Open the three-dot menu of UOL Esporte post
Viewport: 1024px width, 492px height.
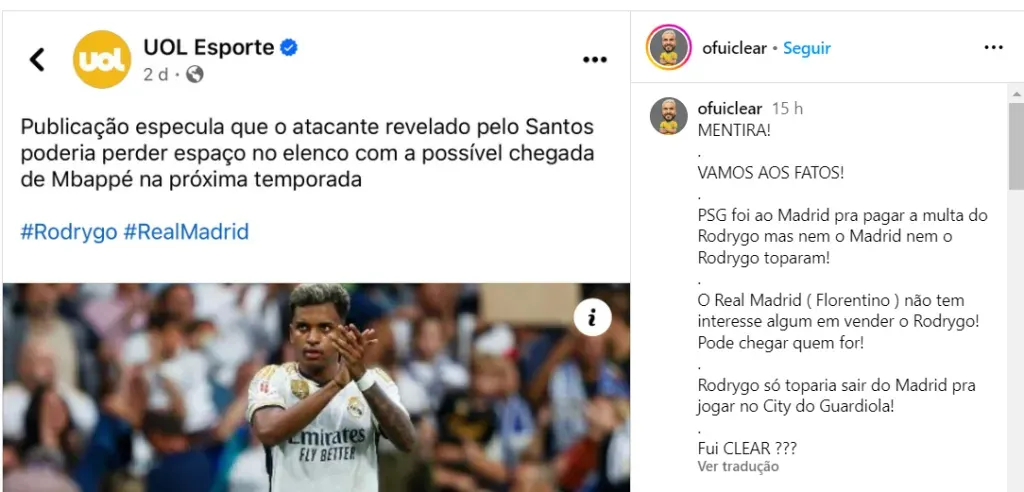coord(594,60)
